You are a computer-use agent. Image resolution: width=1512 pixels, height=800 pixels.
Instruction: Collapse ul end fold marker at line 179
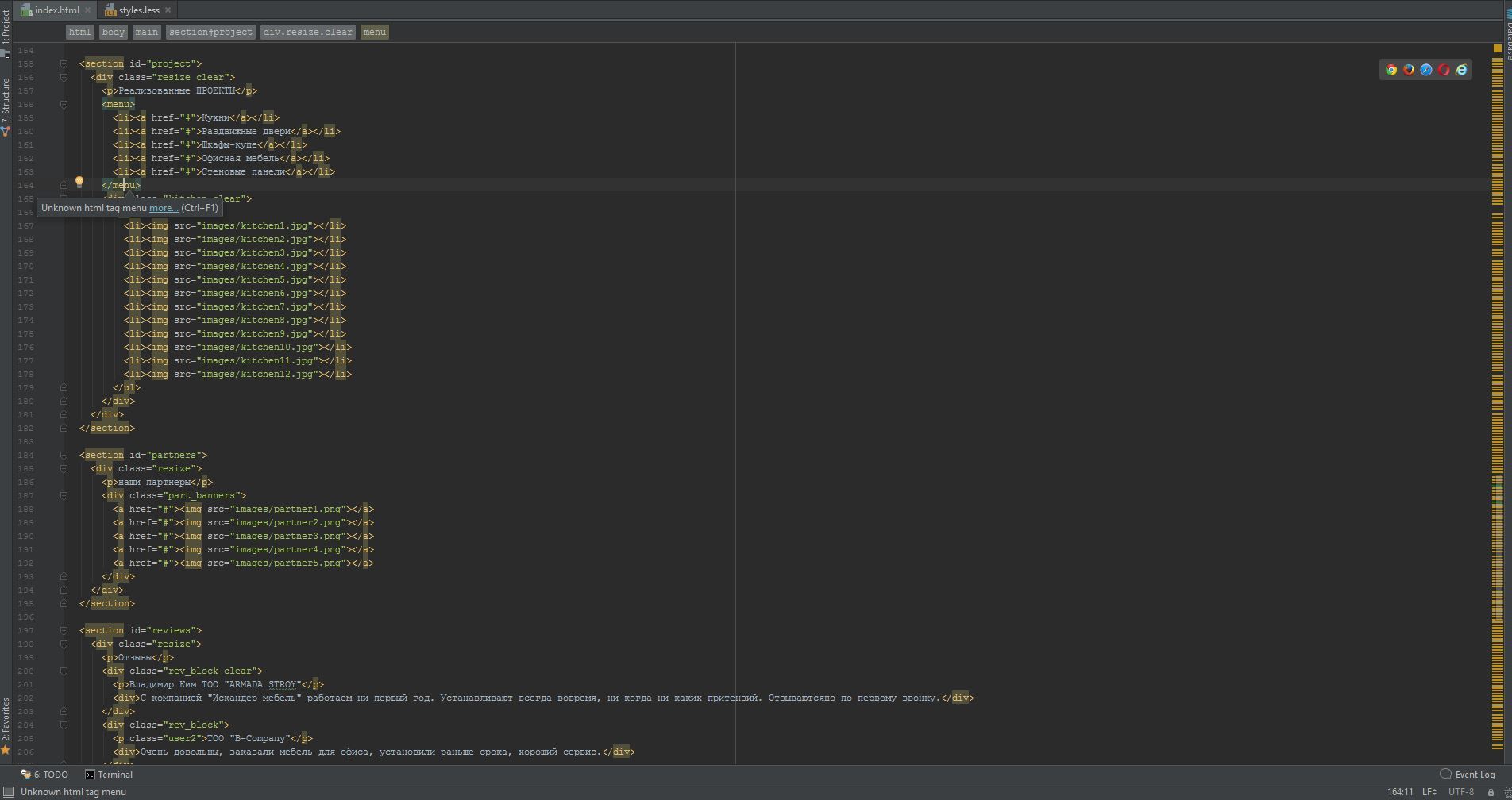point(64,387)
